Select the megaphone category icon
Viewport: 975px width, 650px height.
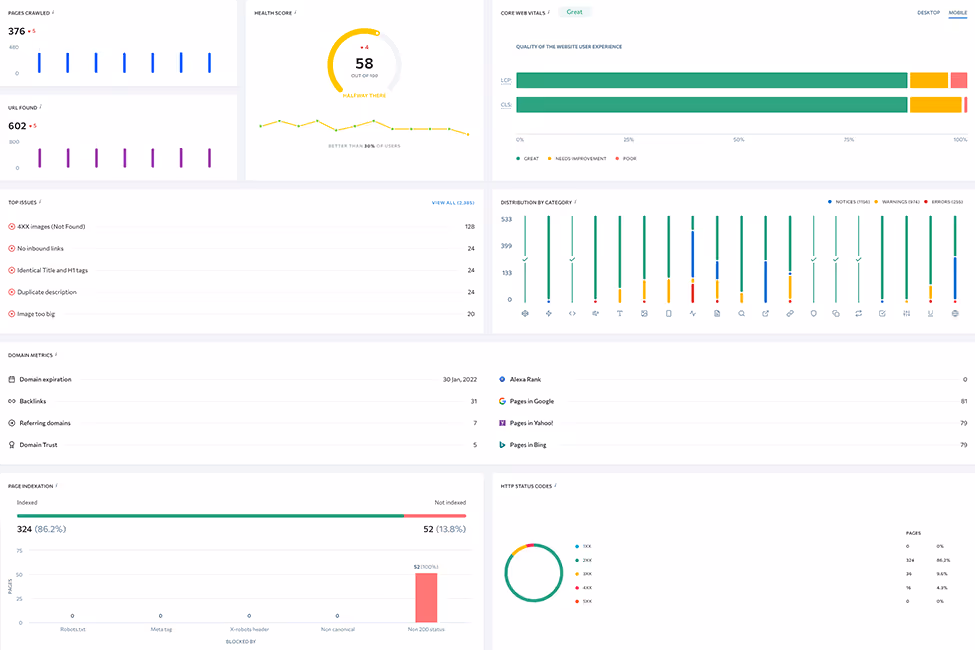[596, 313]
